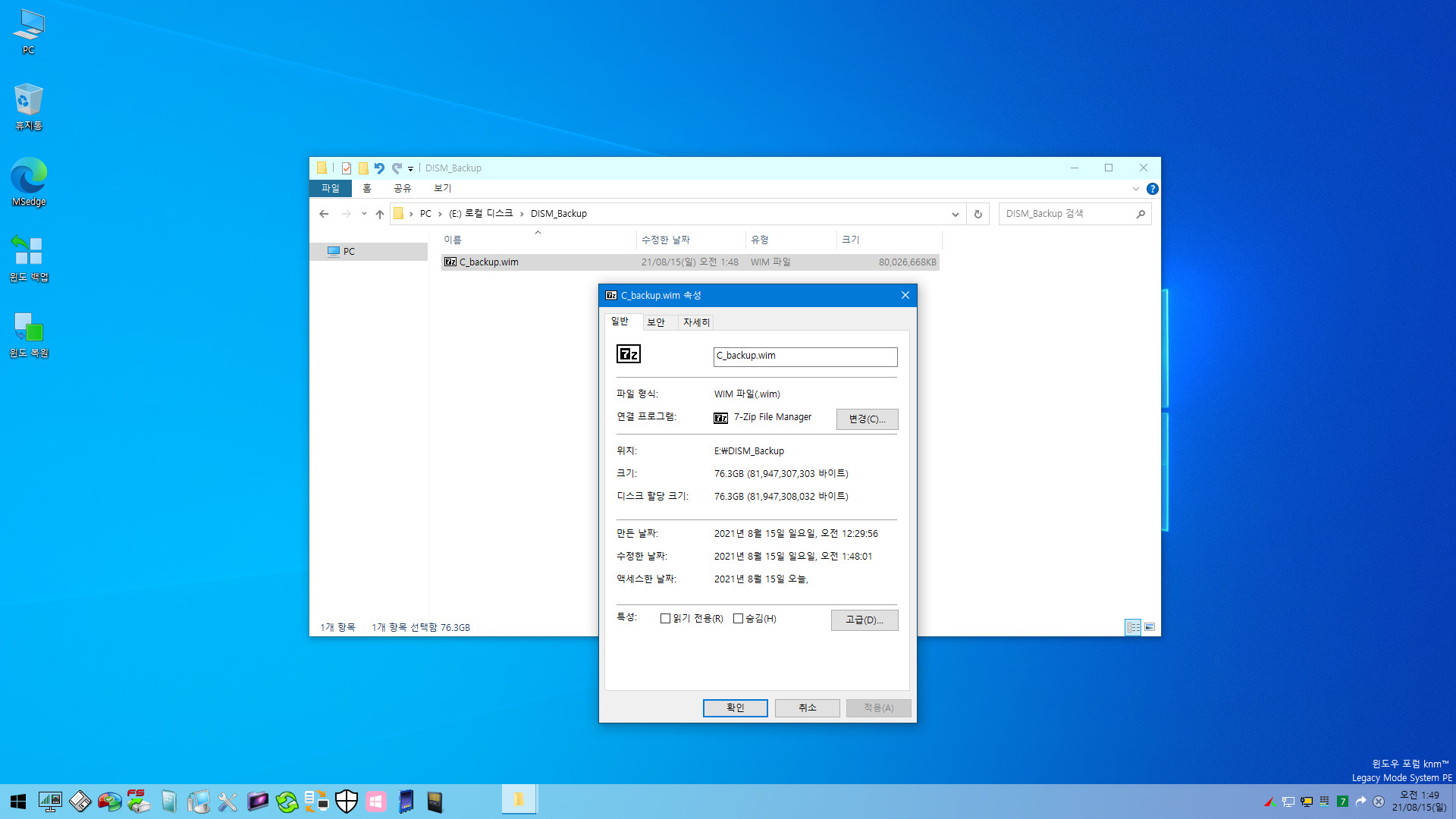Click the gray X circle tray icon
Viewport: 1456px width, 819px height.
[1379, 802]
